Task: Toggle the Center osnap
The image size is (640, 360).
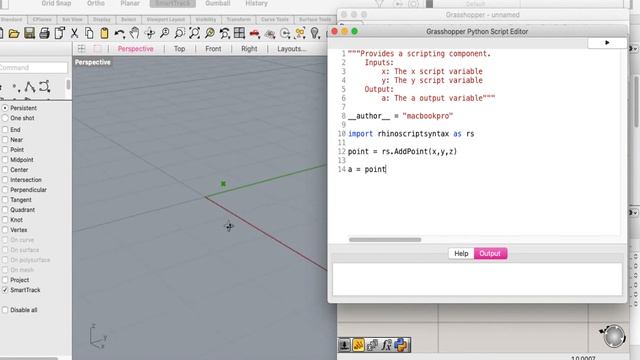Action: (5, 170)
